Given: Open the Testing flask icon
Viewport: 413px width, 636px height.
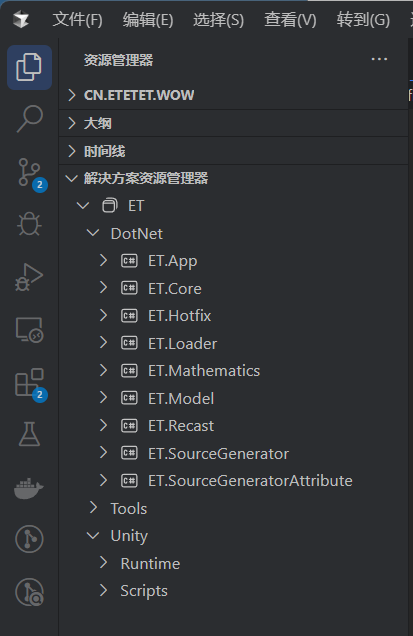Looking at the screenshot, I should (x=29, y=434).
